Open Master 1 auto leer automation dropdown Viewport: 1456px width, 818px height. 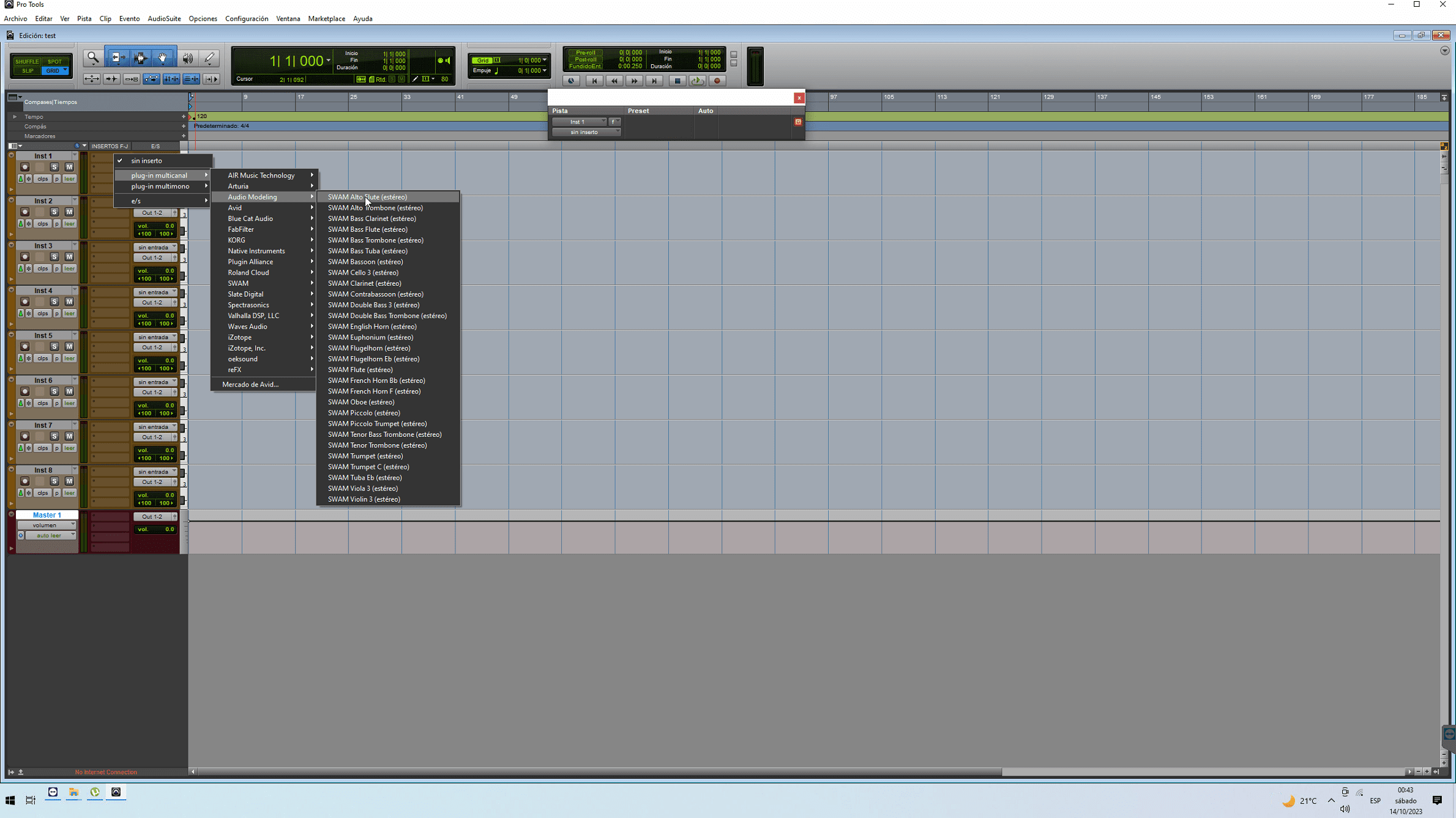click(50, 535)
